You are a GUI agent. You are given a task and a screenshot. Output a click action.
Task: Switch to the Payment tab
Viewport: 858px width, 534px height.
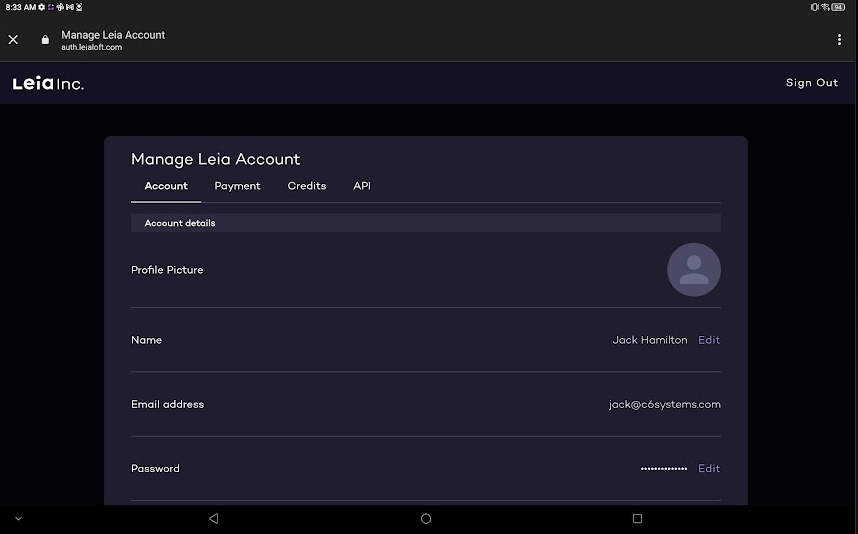click(x=237, y=186)
